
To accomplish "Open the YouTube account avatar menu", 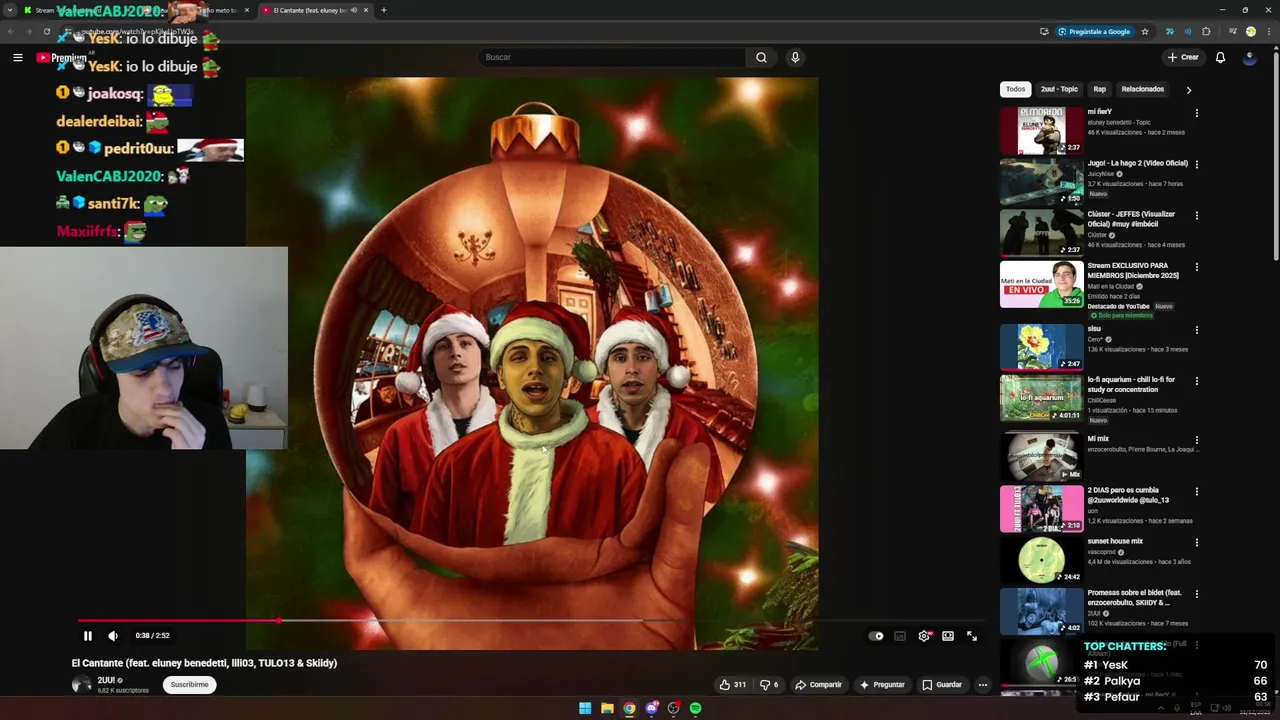I will [1249, 57].
